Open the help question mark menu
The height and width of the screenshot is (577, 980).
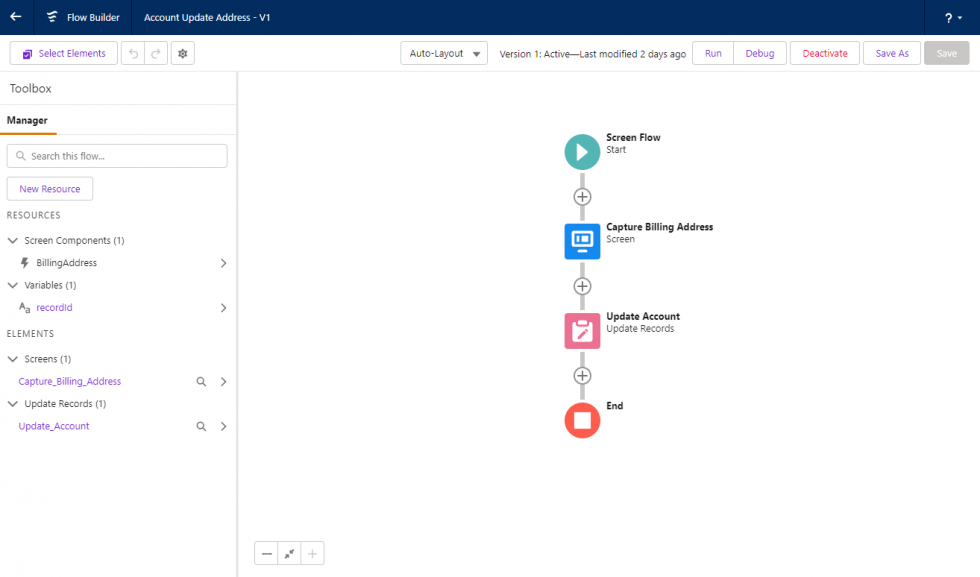click(952, 18)
